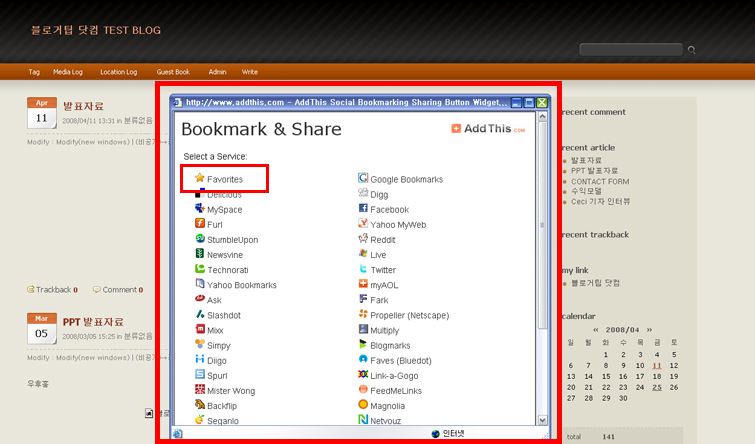Go to next calendar month
The image size is (755, 444).
point(649,330)
